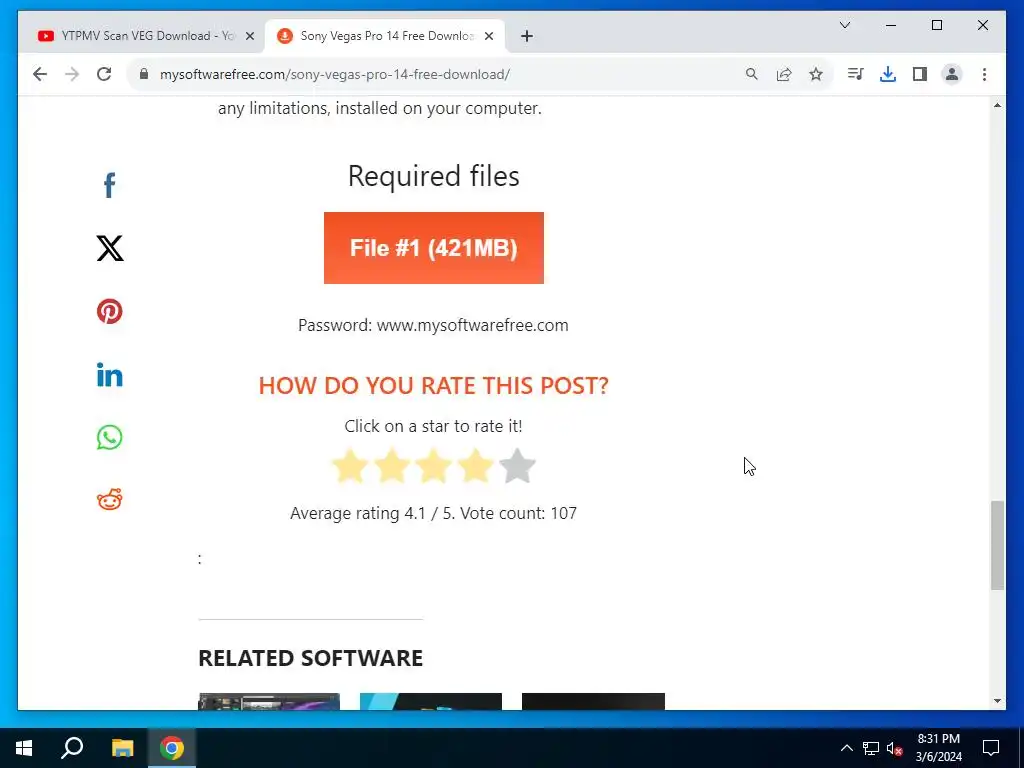
Task: Open the taskbar clock and calendar
Action: (938, 748)
